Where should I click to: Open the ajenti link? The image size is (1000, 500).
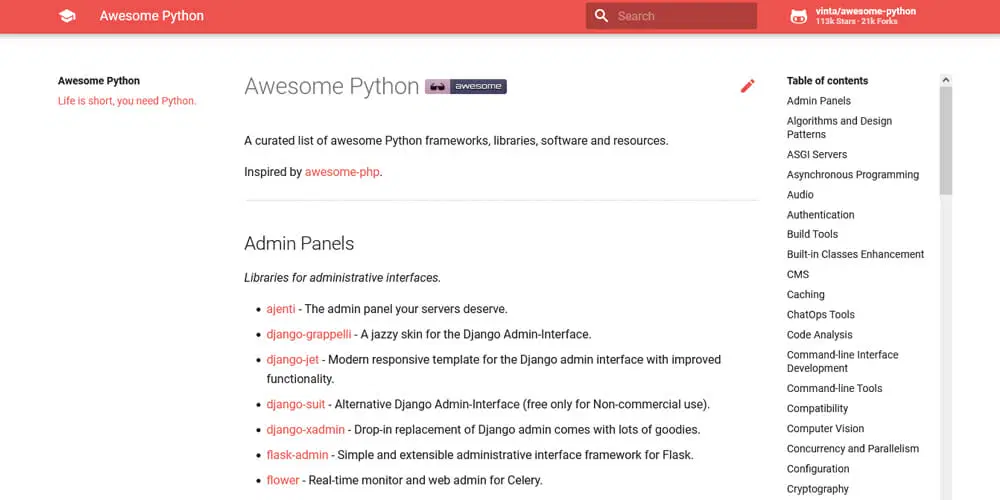point(281,309)
